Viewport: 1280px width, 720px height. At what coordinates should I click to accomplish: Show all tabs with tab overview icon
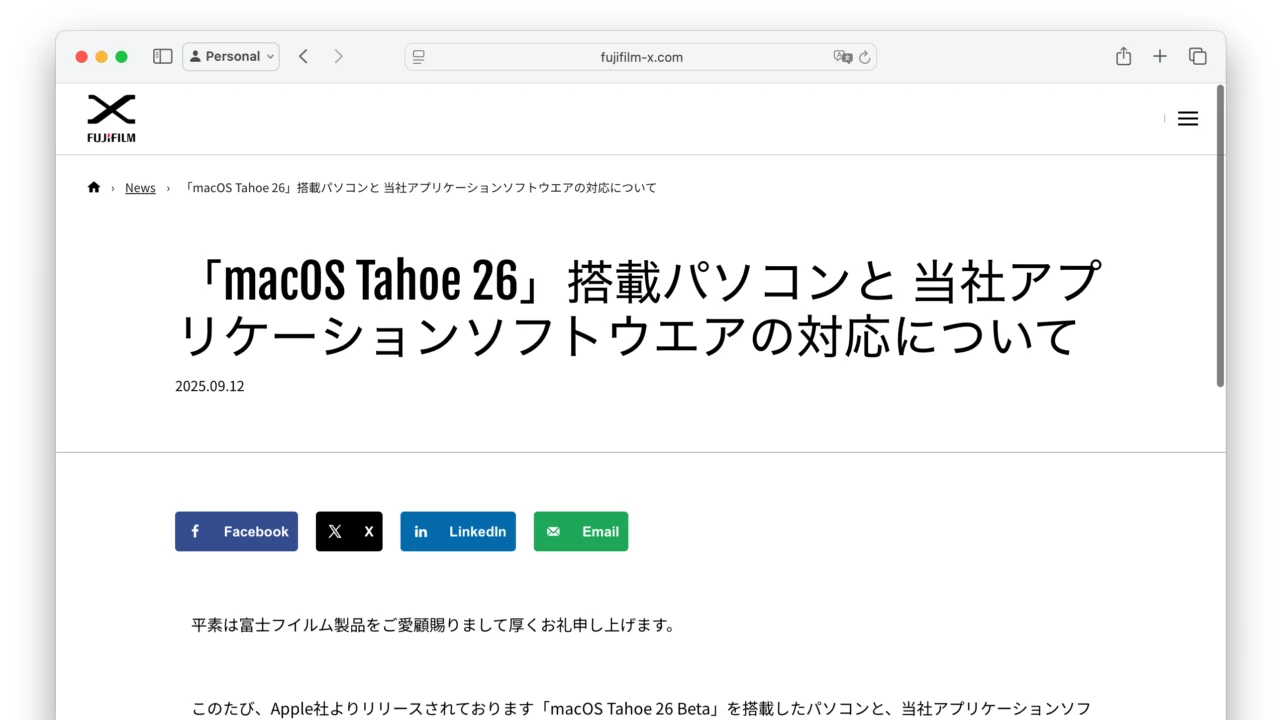point(1197,56)
